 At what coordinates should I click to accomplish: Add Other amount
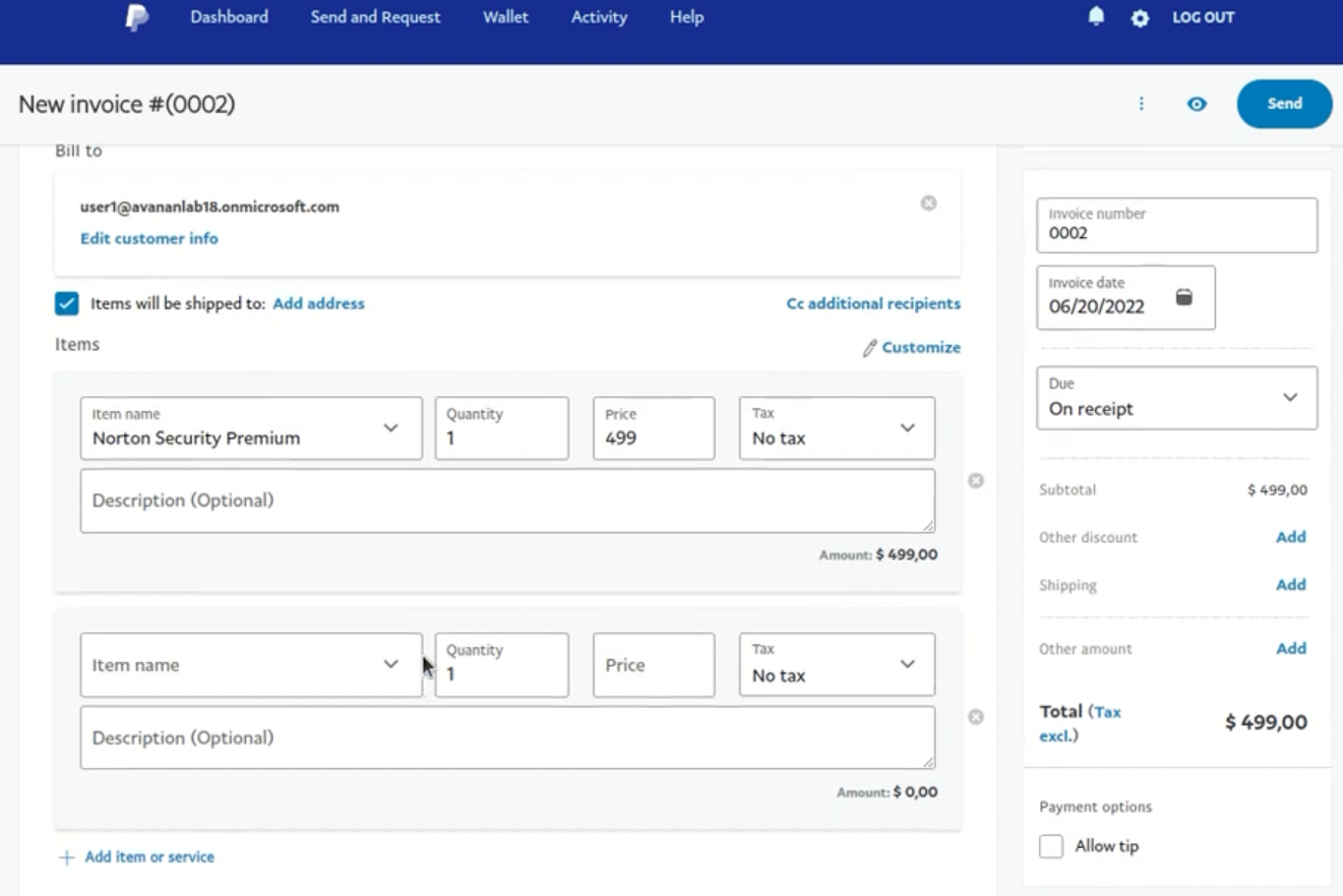[x=1291, y=648]
